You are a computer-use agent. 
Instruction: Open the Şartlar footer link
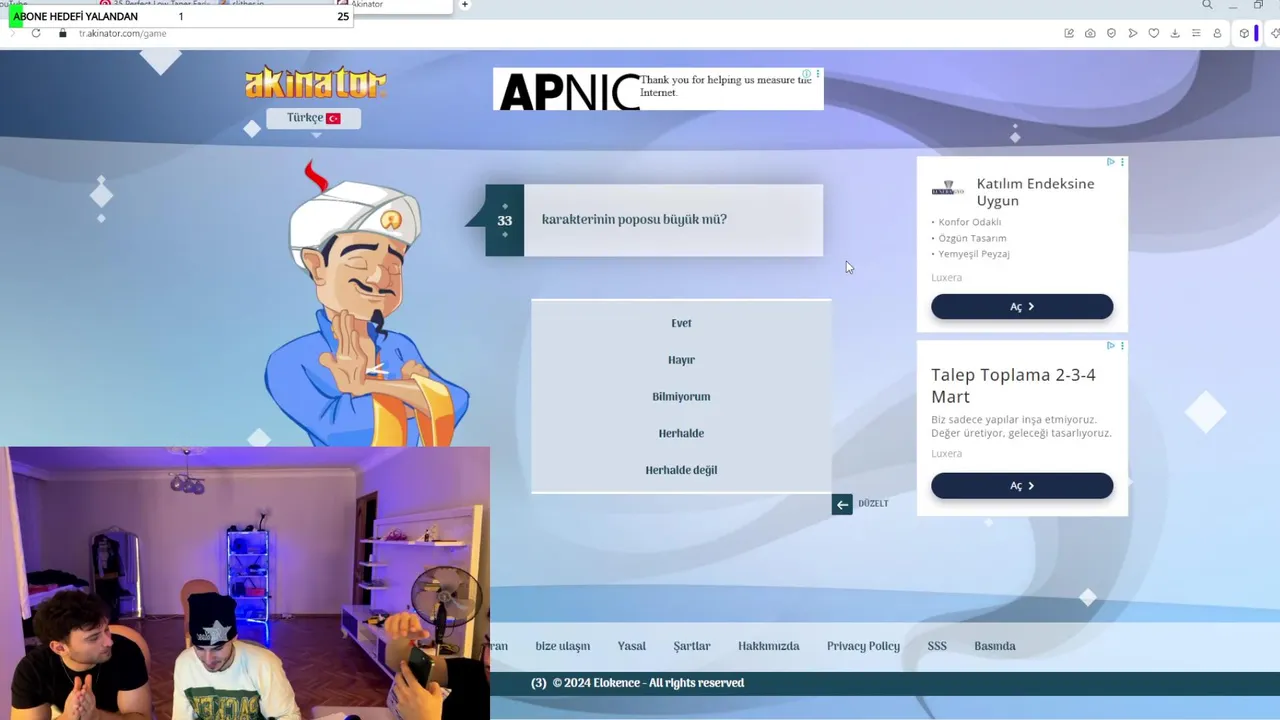[x=692, y=646]
